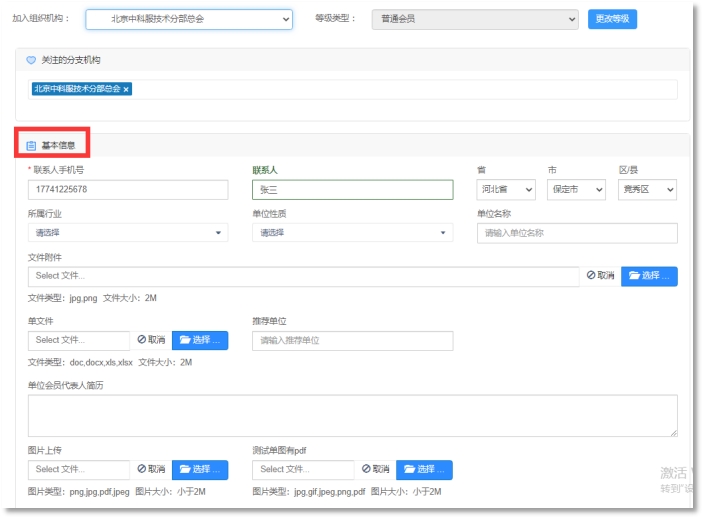
Task: Click the 单位会员代表人简历 text area
Action: click(352, 415)
